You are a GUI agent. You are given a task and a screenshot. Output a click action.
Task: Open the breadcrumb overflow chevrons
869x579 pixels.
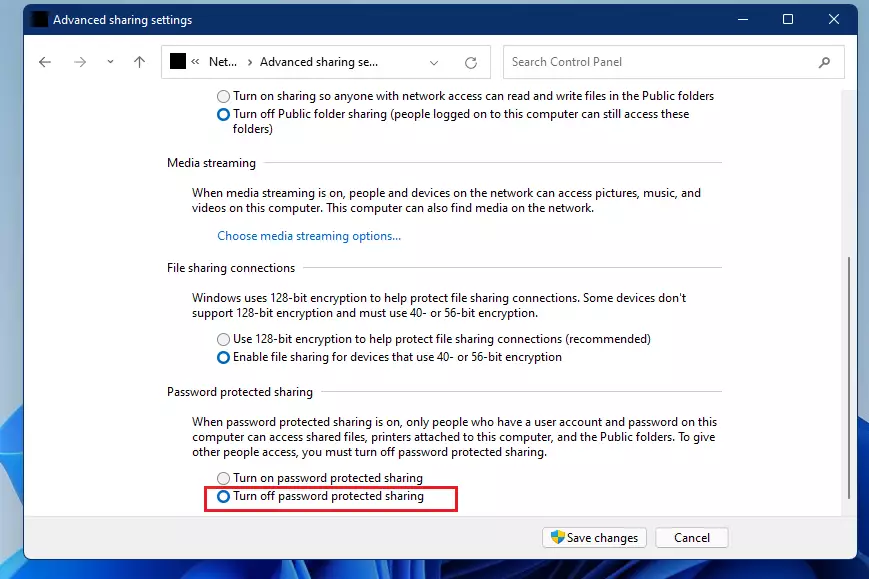[x=195, y=62]
